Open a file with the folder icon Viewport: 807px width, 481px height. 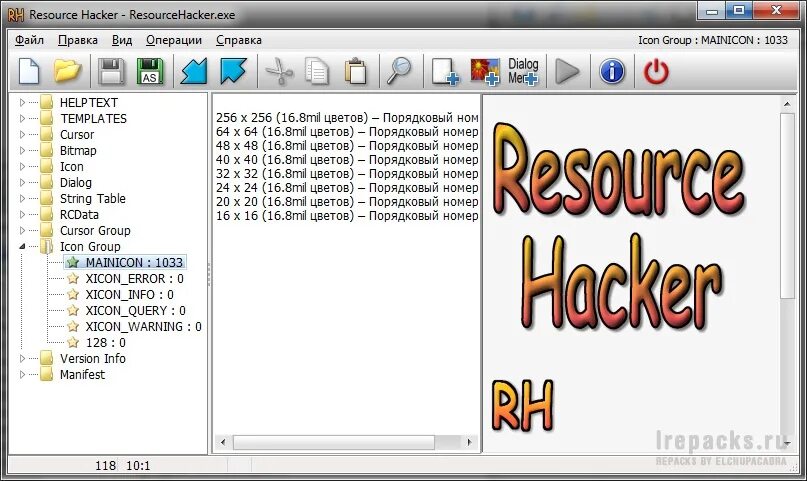coord(67,71)
